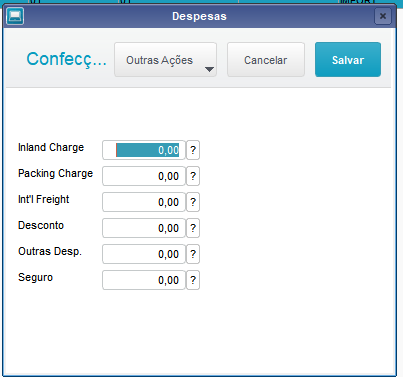The image size is (403, 377).
Task: Focus the Inland Charge value field
Action: click(x=144, y=150)
